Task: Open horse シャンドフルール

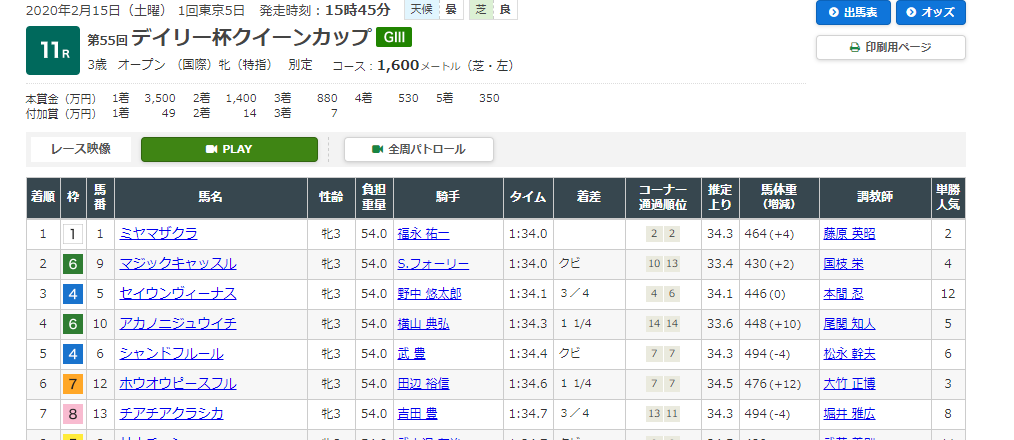Action: tap(171, 354)
